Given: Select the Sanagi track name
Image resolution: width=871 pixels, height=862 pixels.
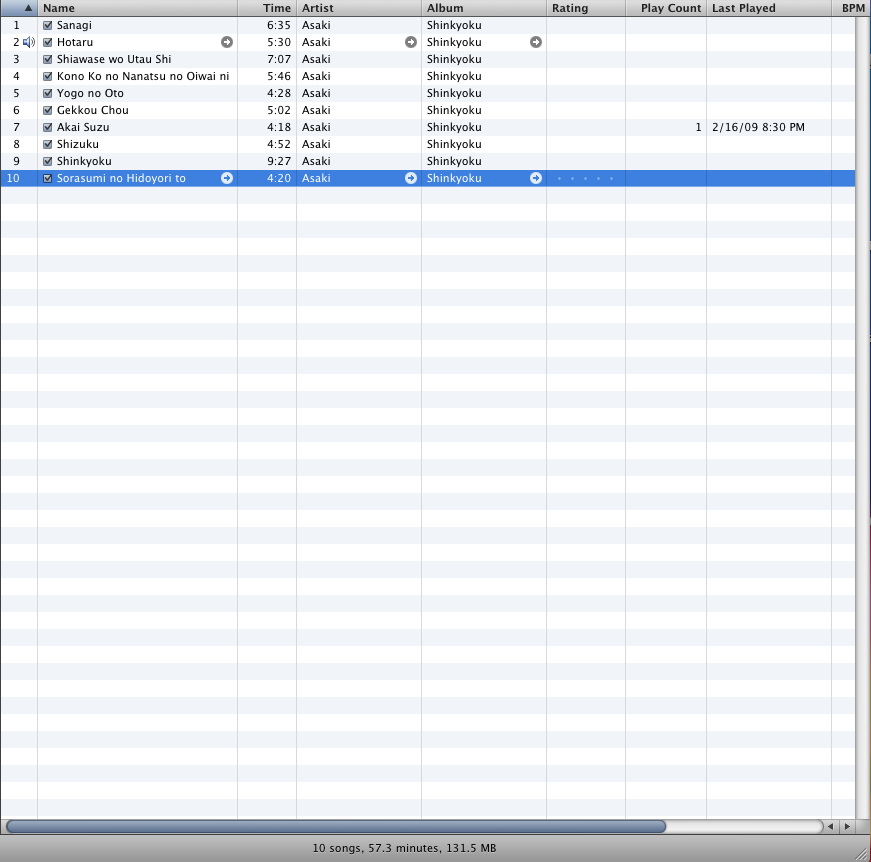Looking at the screenshot, I should click(x=74, y=26).
